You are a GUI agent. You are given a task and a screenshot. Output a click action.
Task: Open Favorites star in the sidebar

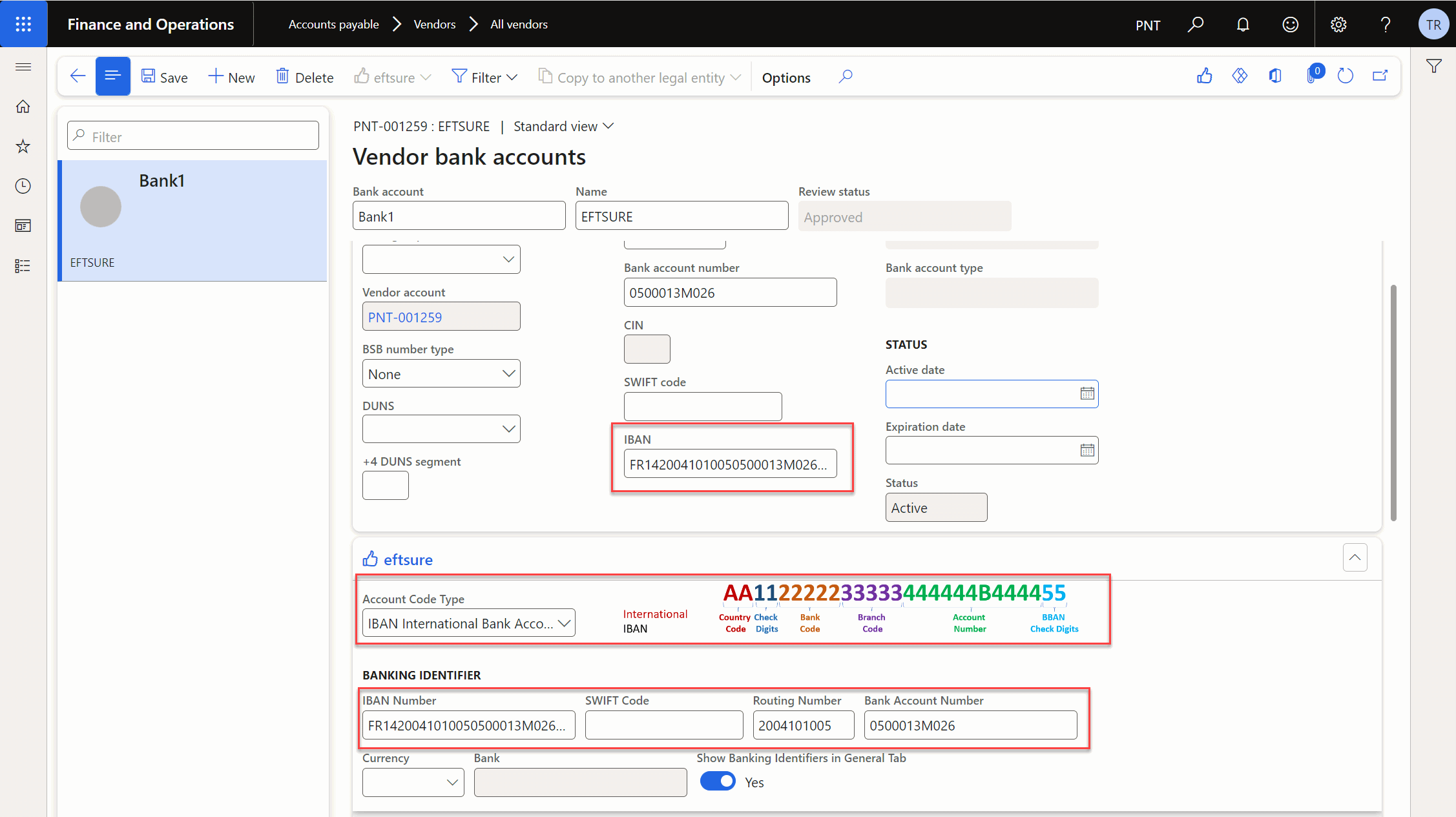click(23, 146)
